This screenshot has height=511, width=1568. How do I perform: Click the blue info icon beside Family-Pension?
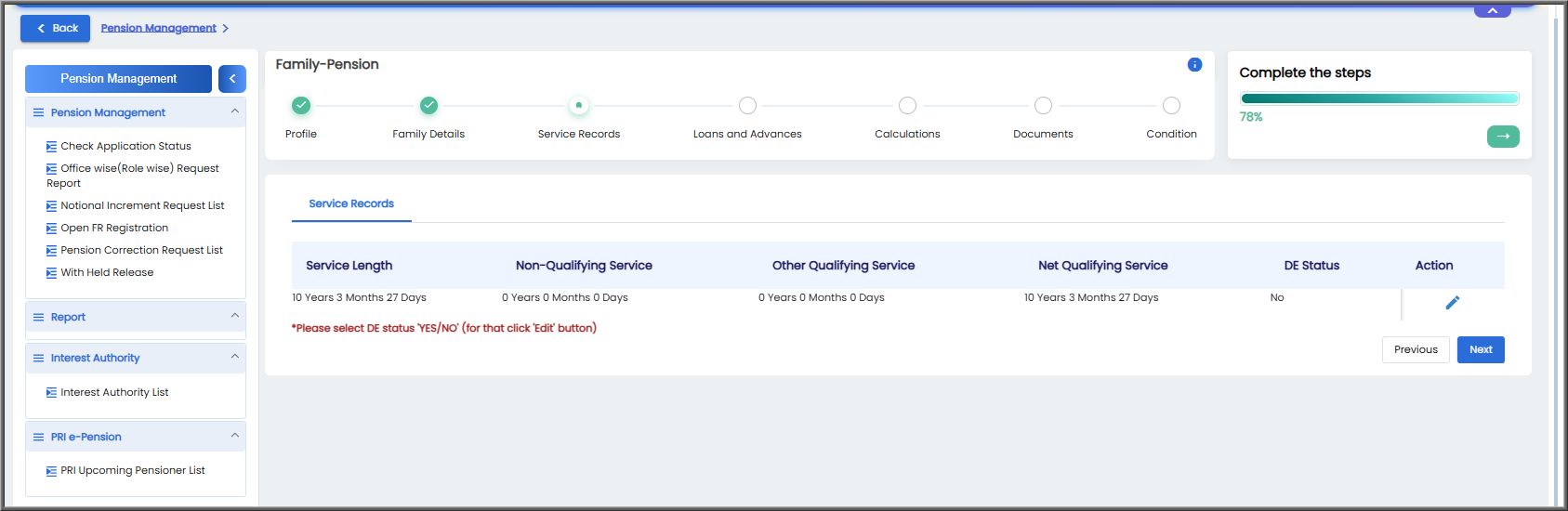(1194, 65)
